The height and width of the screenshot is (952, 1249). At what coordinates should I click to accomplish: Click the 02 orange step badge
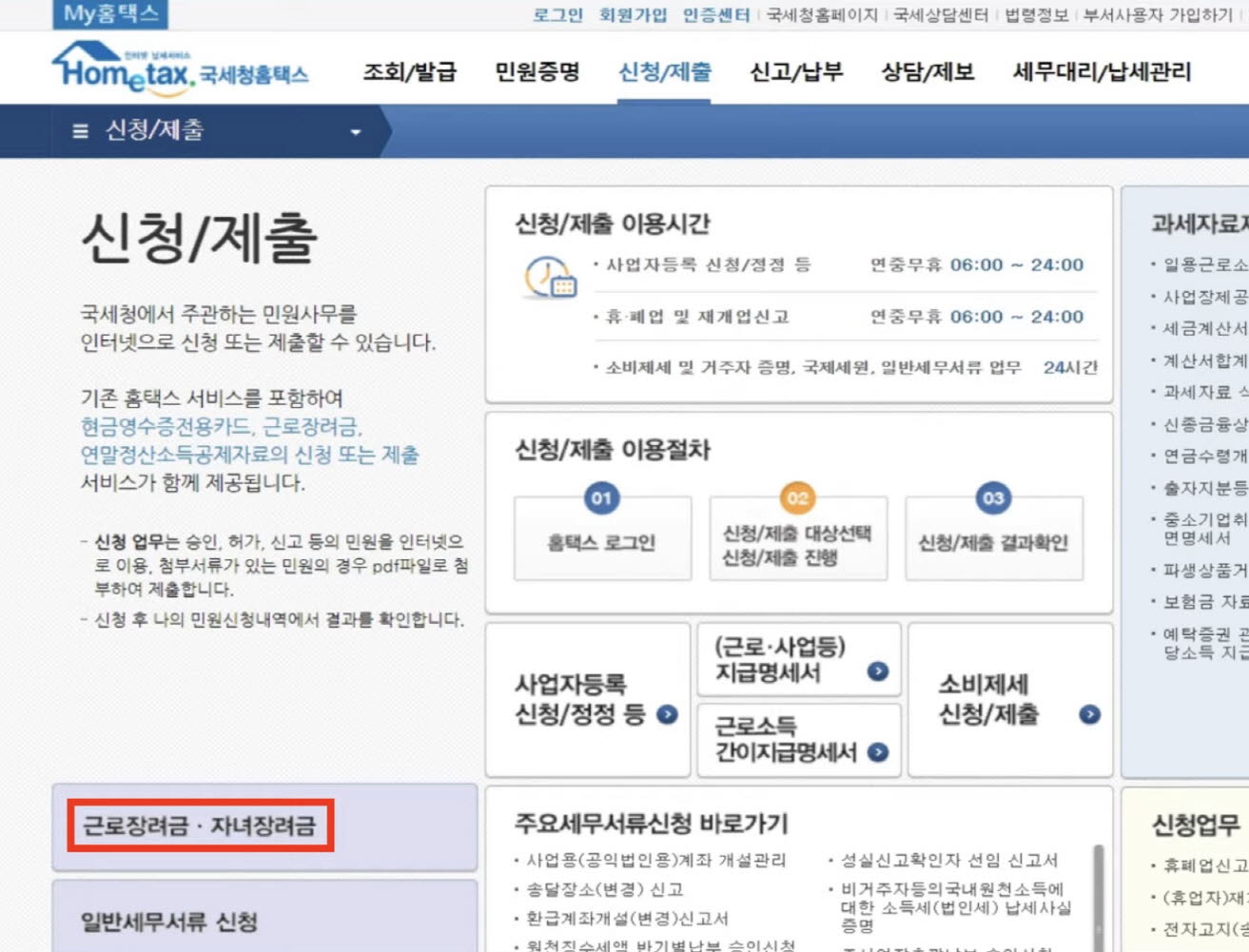[798, 497]
